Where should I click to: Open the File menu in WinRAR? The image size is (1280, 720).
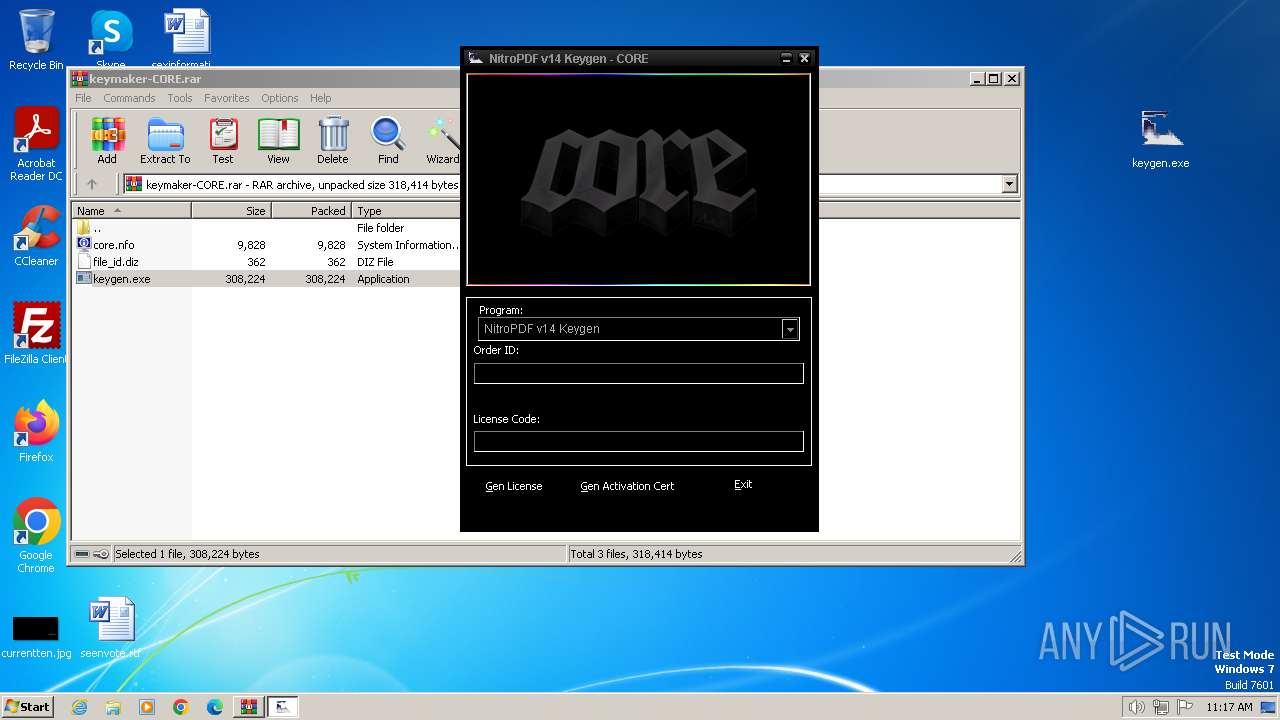click(x=83, y=98)
